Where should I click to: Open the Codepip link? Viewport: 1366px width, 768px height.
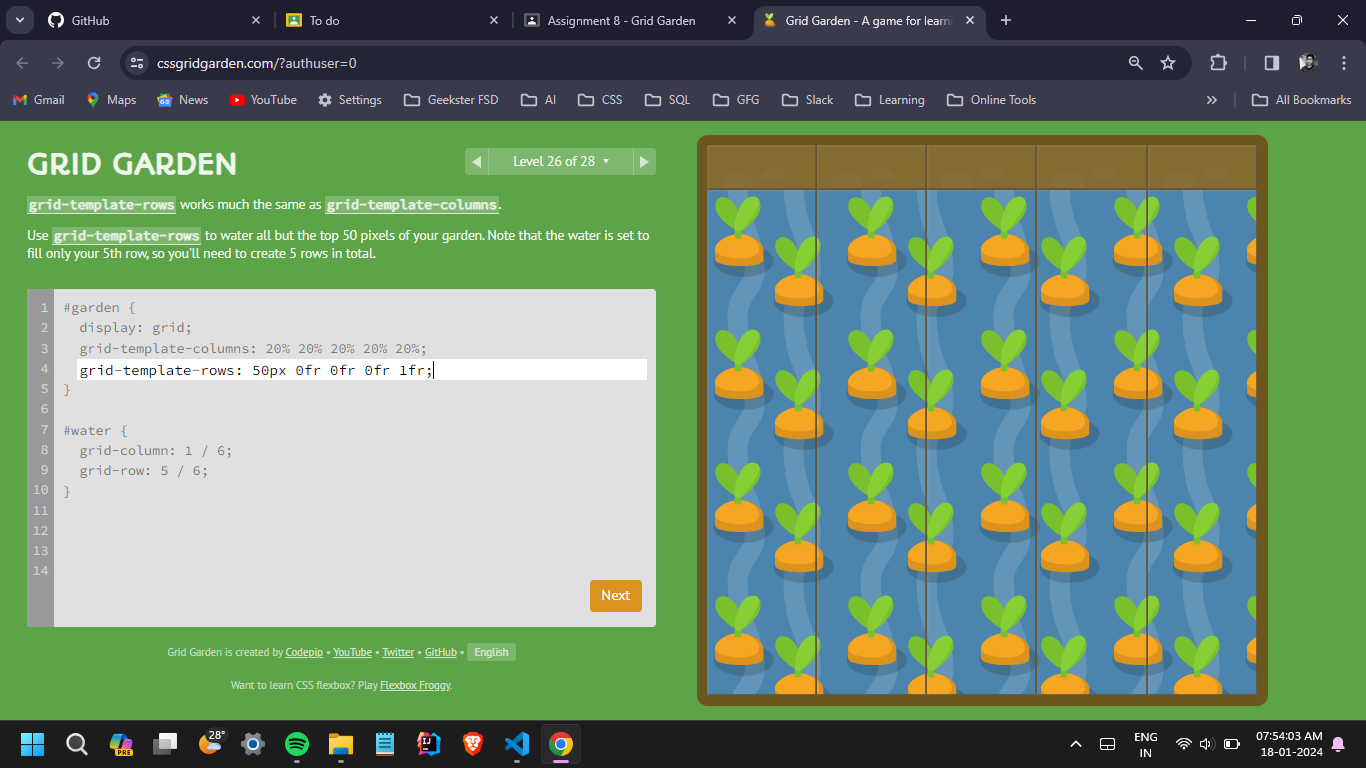(x=304, y=652)
